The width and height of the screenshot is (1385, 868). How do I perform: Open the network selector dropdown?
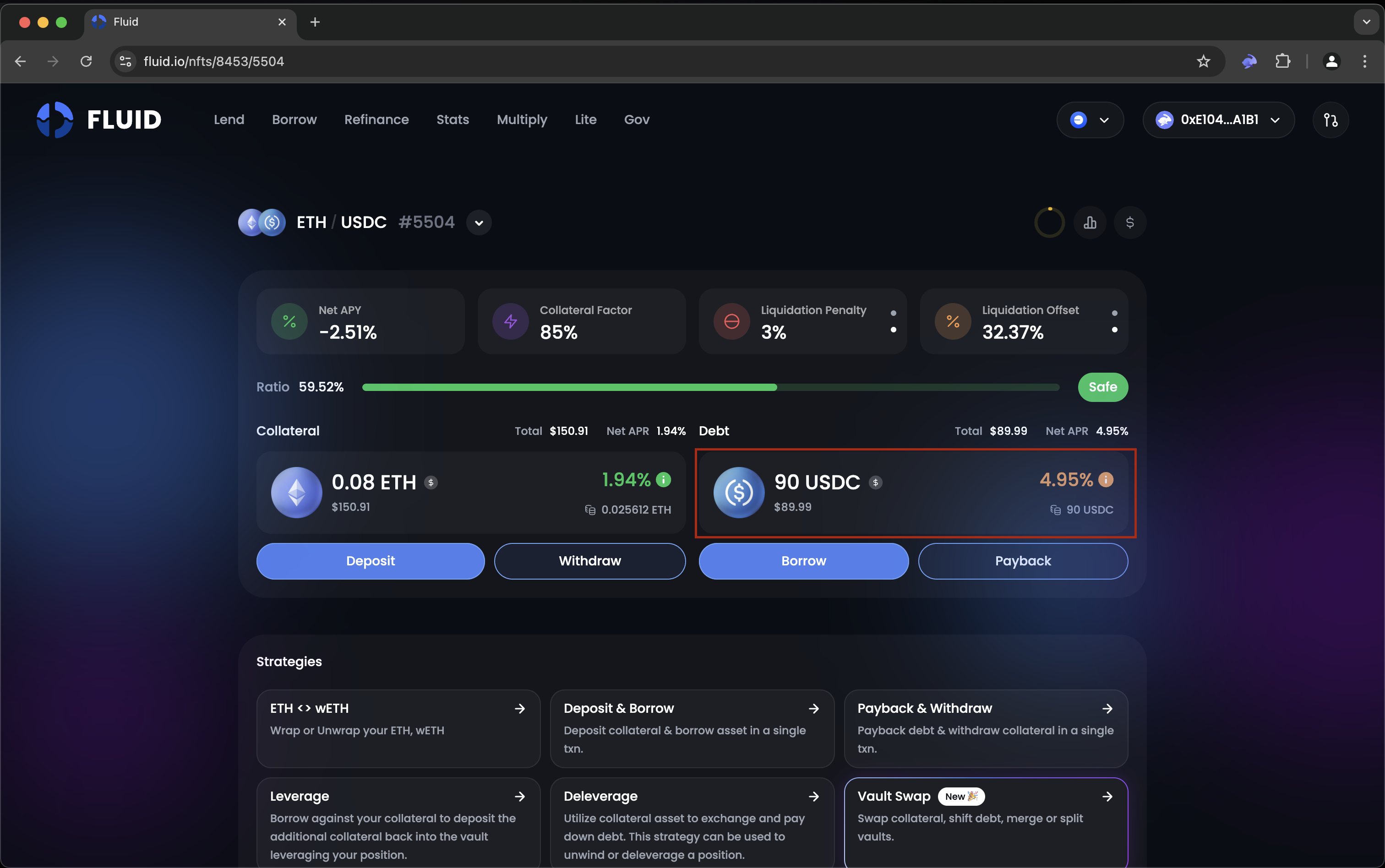[x=1090, y=119]
